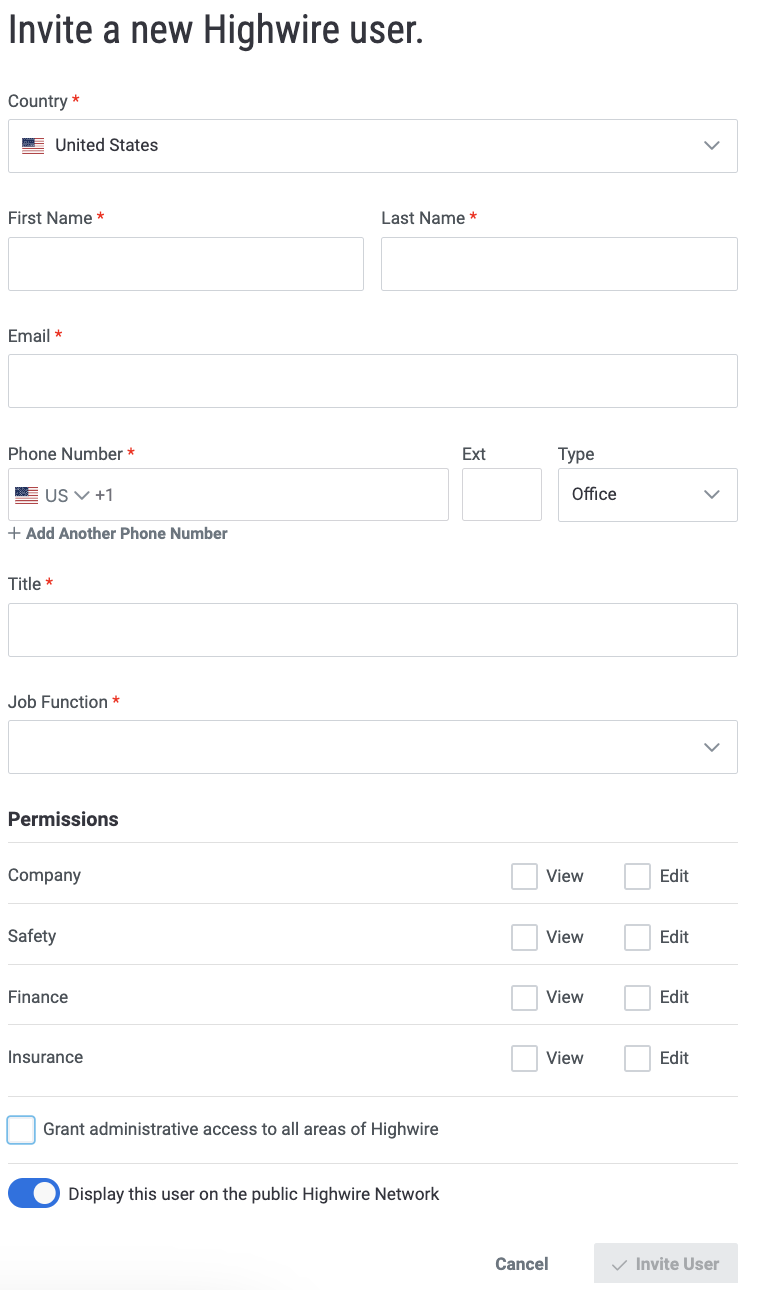The height and width of the screenshot is (1290, 766).
Task: Open the phone Type dropdown showing Office
Action: tap(647, 495)
